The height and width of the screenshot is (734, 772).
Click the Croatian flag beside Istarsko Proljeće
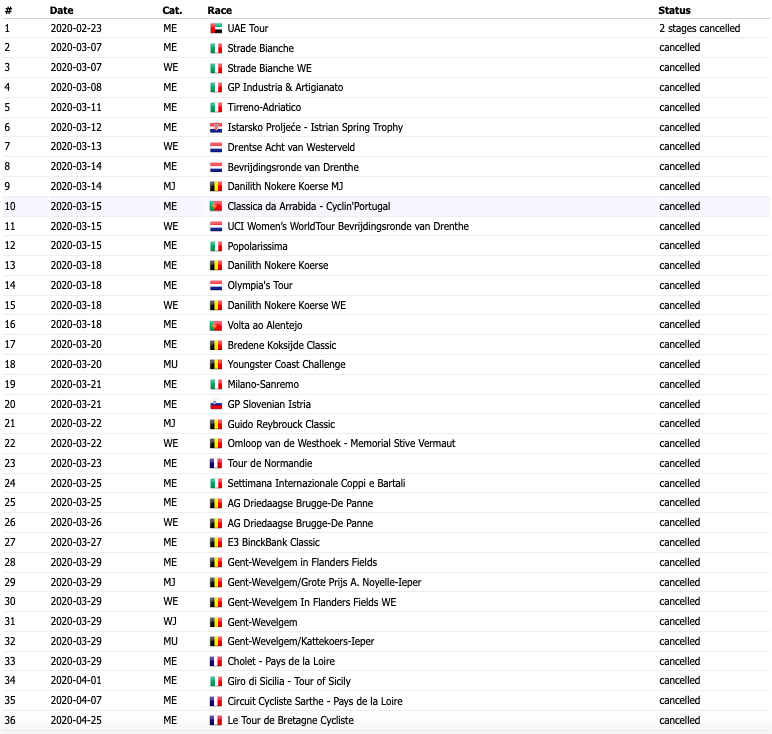click(216, 128)
